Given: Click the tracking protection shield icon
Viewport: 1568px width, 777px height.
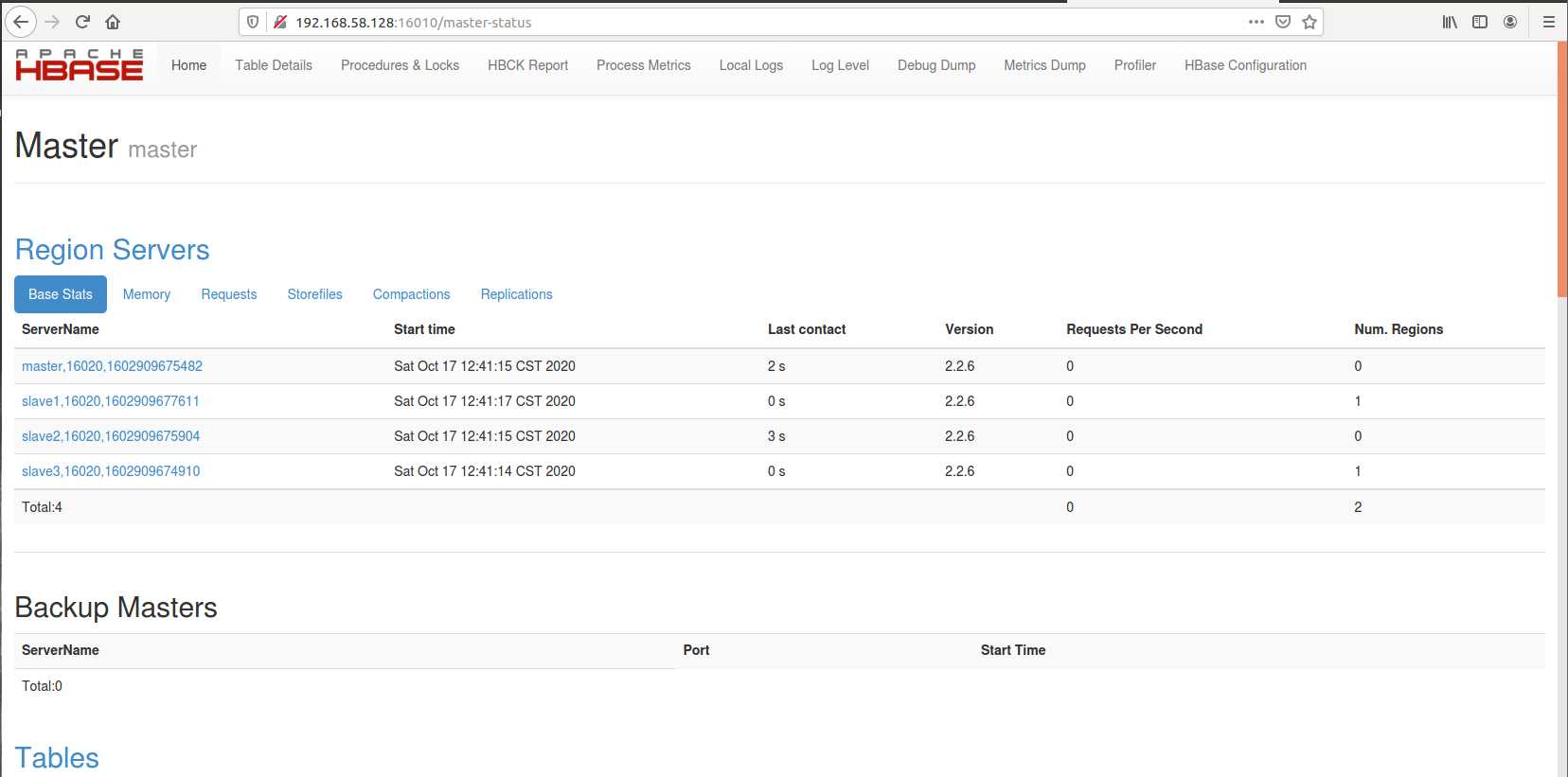Looking at the screenshot, I should click(253, 22).
